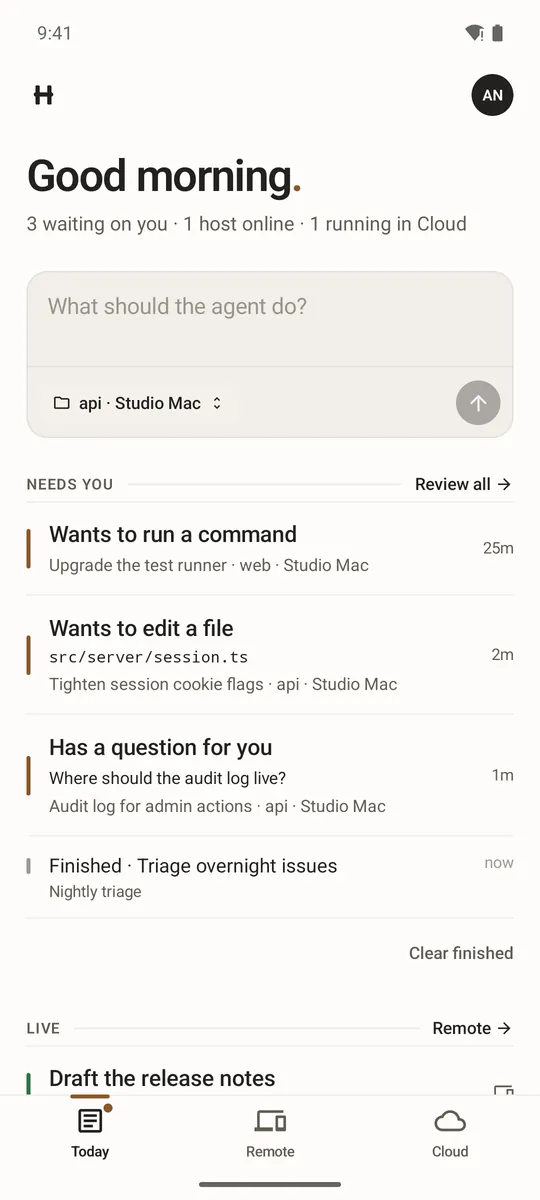Focus the 'What should the agent do?' field

(270, 318)
